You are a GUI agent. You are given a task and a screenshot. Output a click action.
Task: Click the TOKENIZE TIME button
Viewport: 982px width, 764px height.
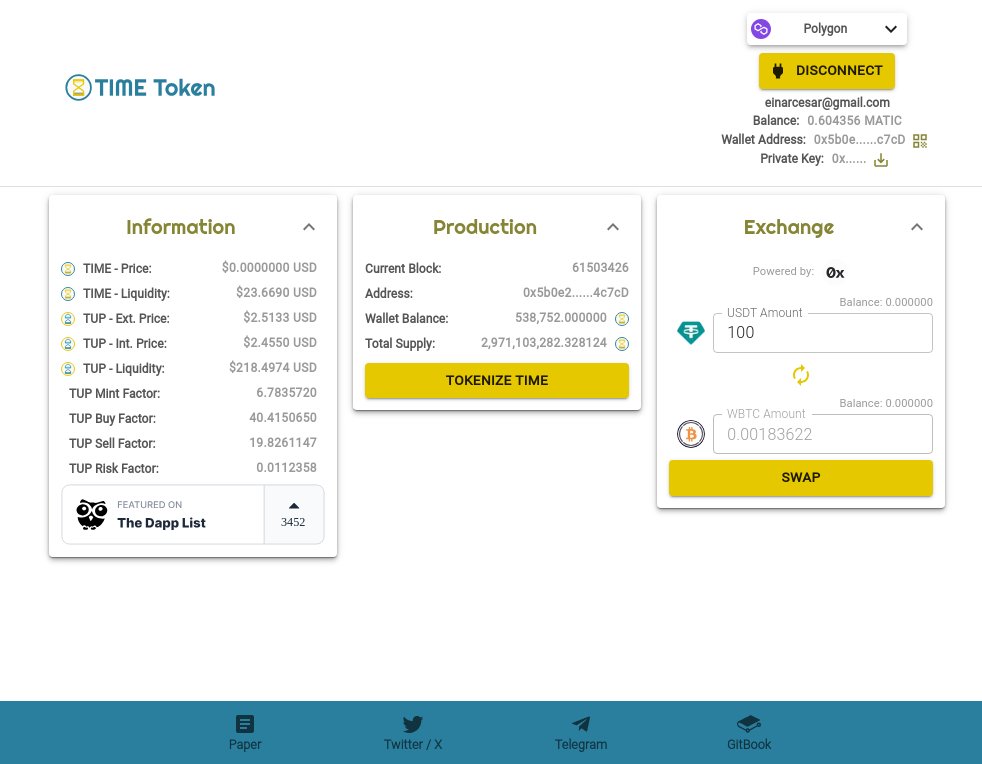click(497, 380)
